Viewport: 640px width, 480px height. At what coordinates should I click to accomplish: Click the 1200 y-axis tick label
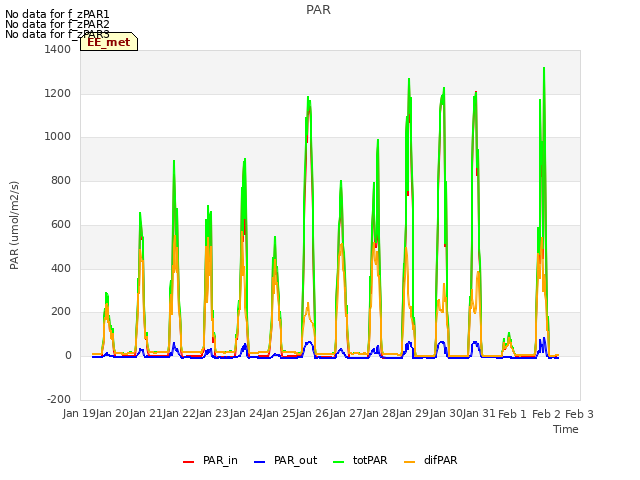(58, 93)
